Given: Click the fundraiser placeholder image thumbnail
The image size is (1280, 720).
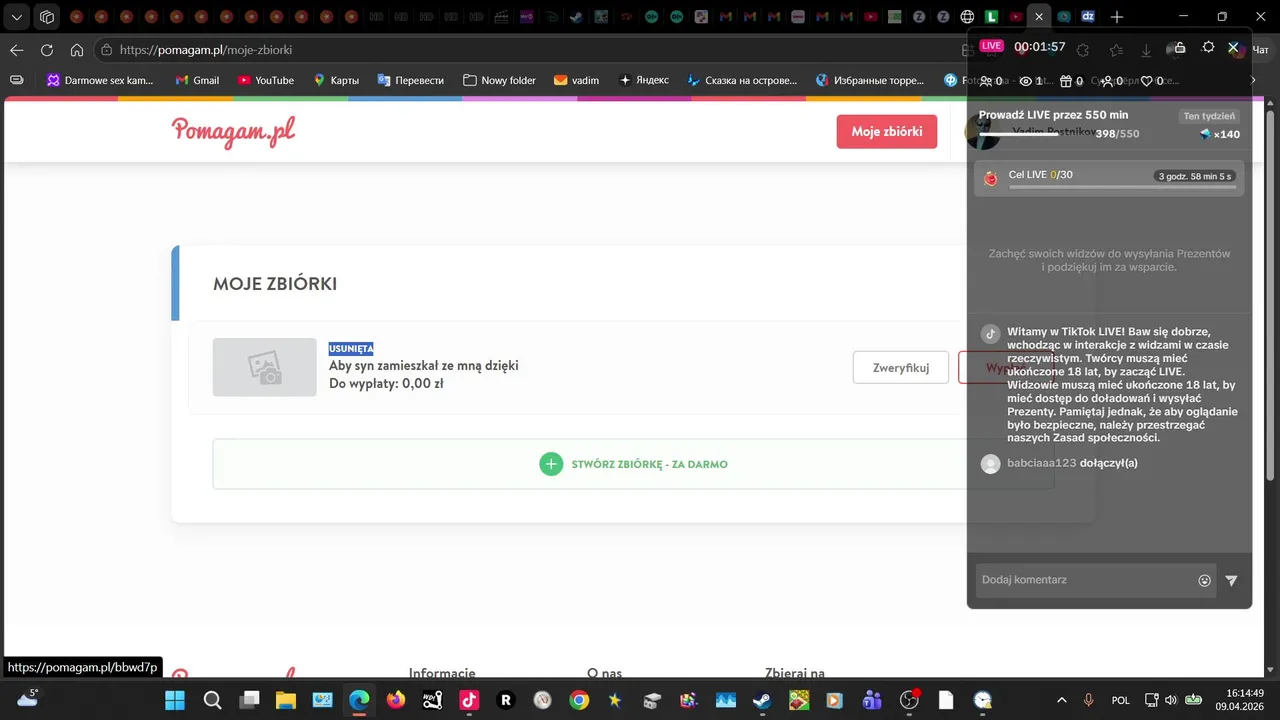Looking at the screenshot, I should coord(265,367).
